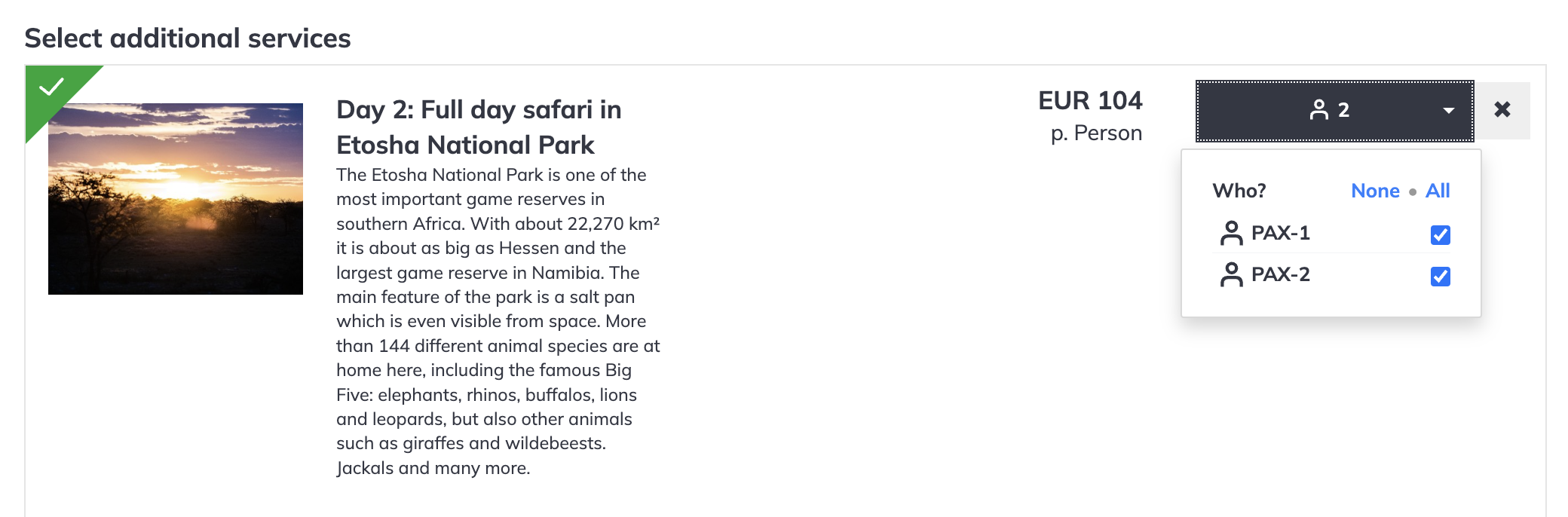Click the Select additional services heading
This screenshot has width=1568, height=517.
(188, 38)
